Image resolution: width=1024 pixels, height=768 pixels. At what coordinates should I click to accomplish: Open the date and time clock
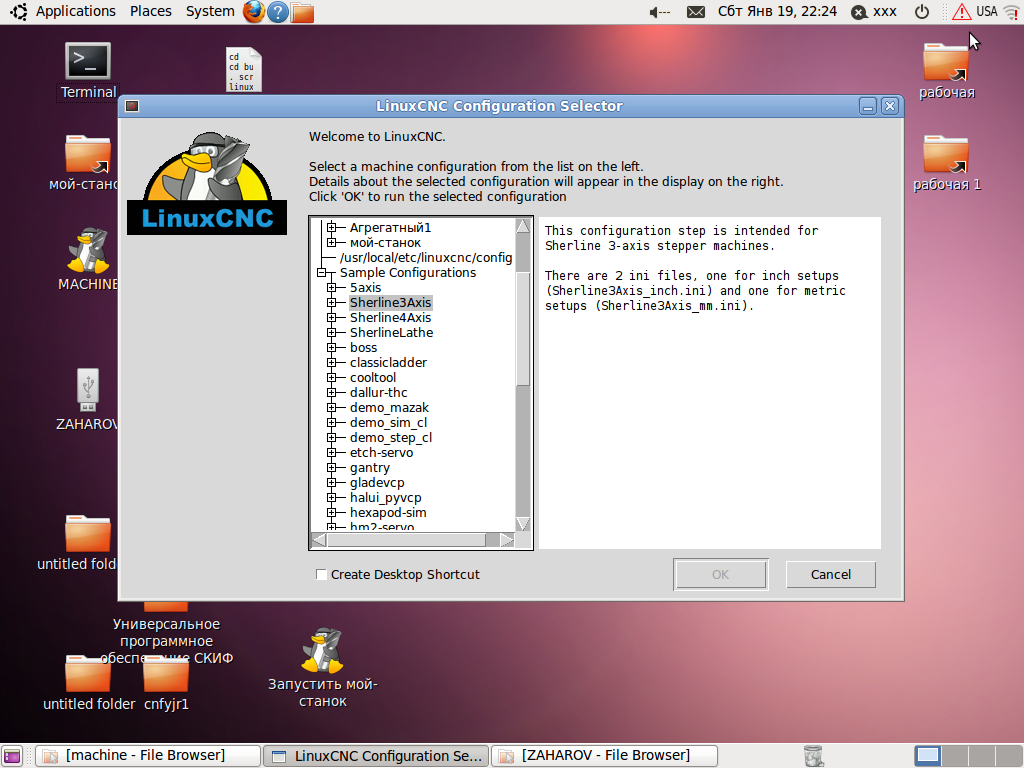(777, 12)
